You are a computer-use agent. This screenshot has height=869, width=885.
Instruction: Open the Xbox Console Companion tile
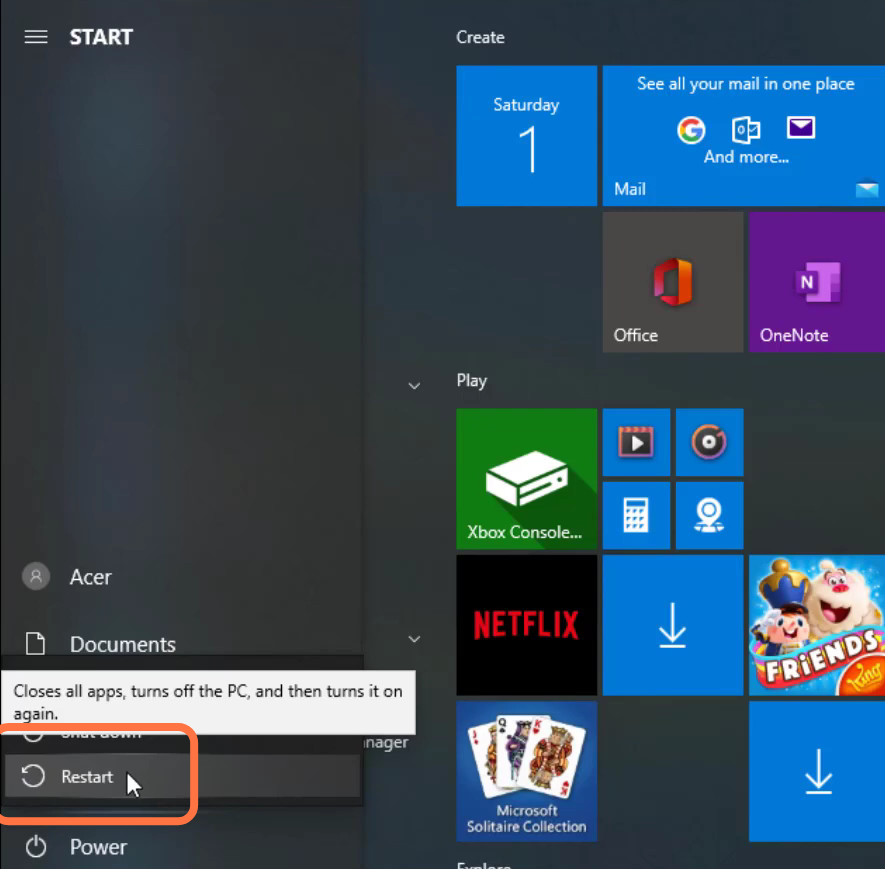(x=526, y=479)
